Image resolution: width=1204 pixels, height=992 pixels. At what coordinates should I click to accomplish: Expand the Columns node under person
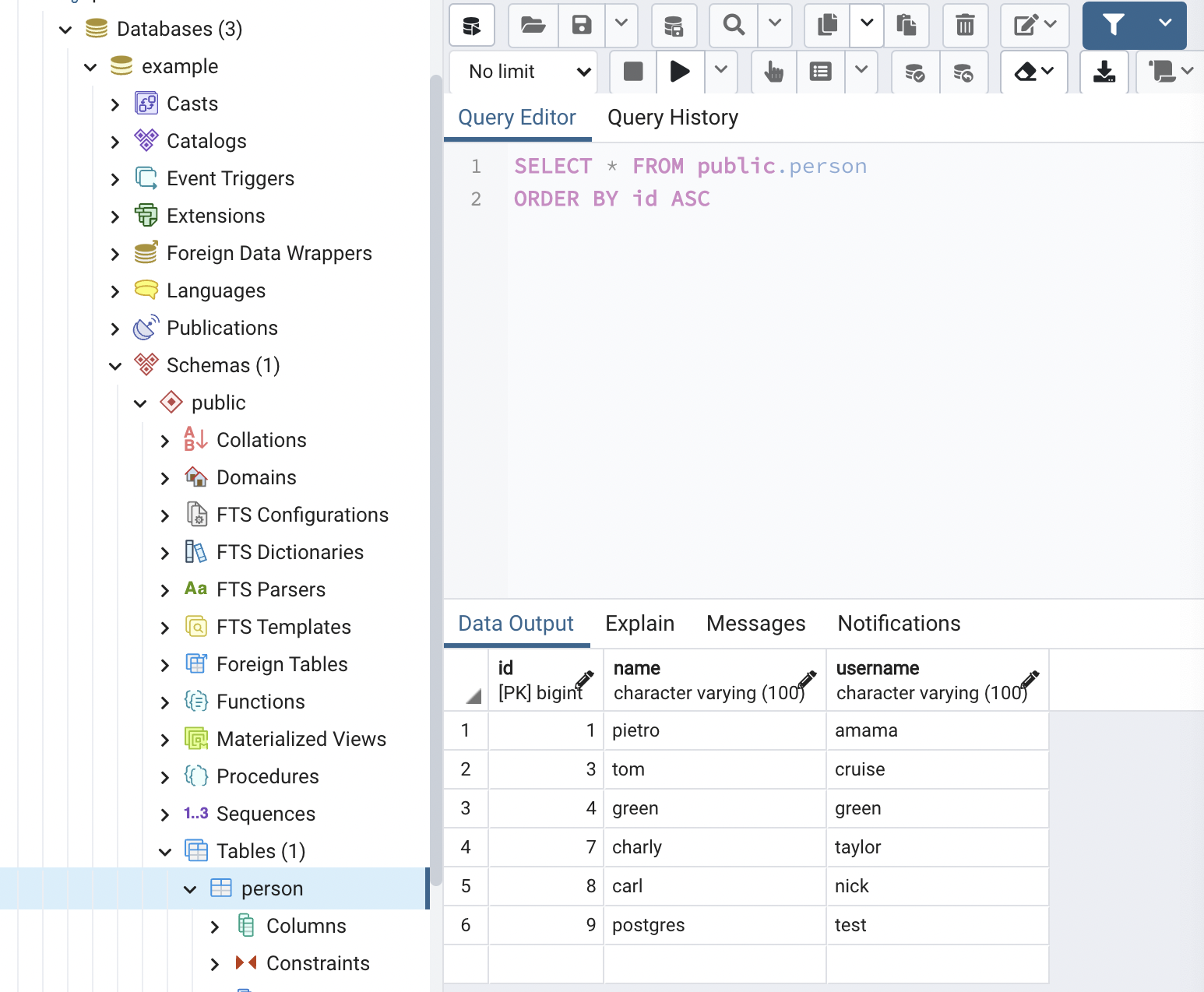coord(216,926)
